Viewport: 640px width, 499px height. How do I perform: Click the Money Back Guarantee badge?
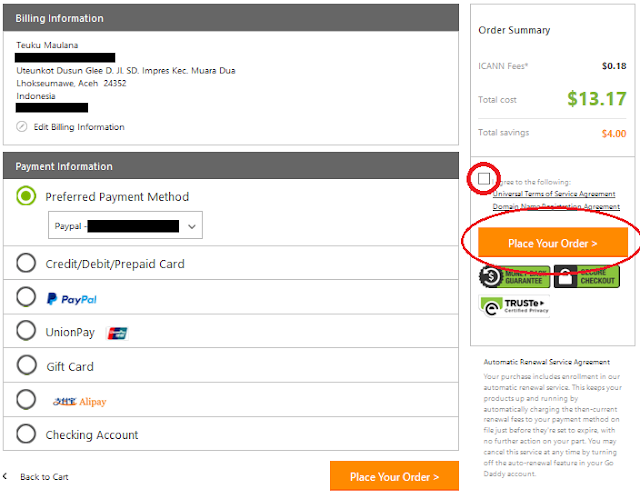tap(513, 277)
